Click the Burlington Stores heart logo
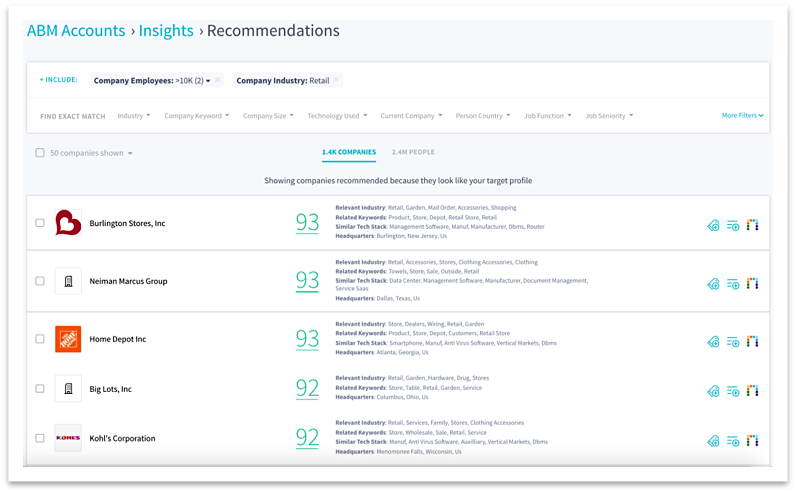 [x=68, y=223]
